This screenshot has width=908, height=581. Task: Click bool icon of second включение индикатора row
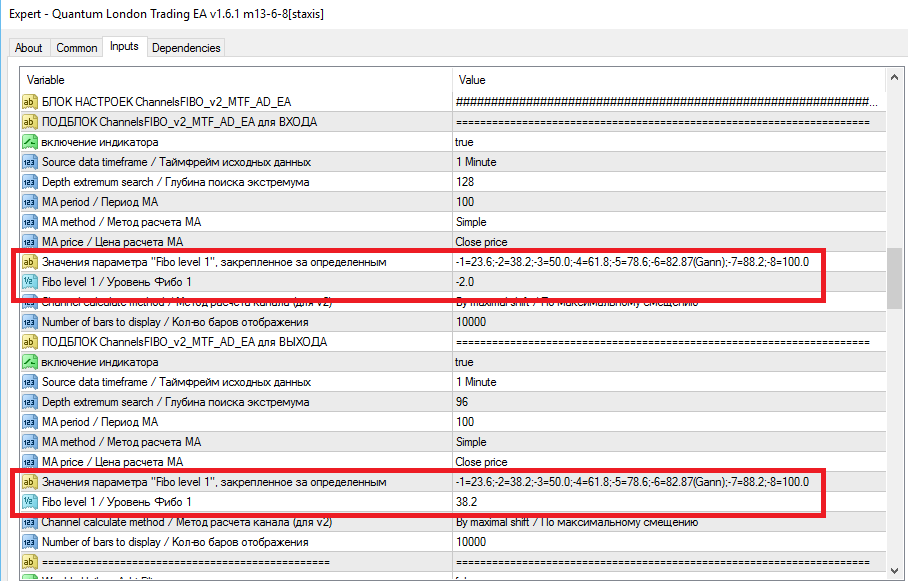tap(30, 362)
